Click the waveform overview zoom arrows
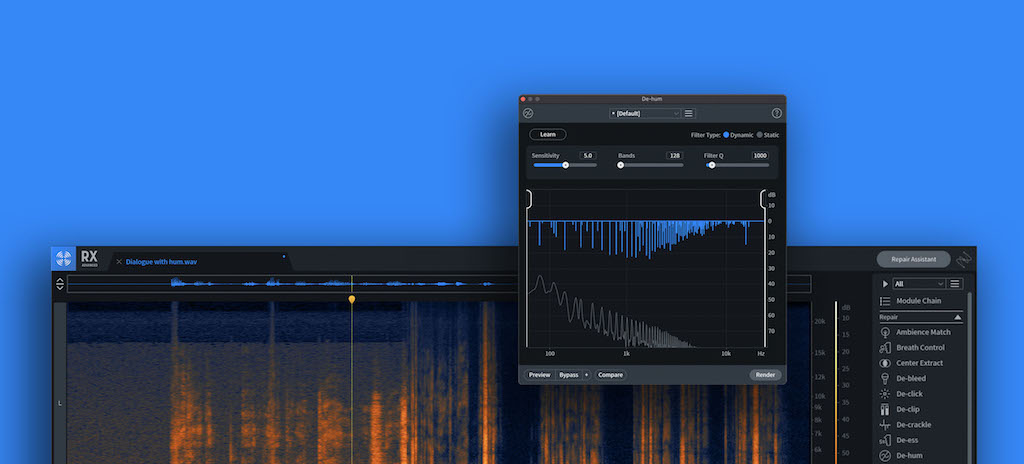 point(60,284)
